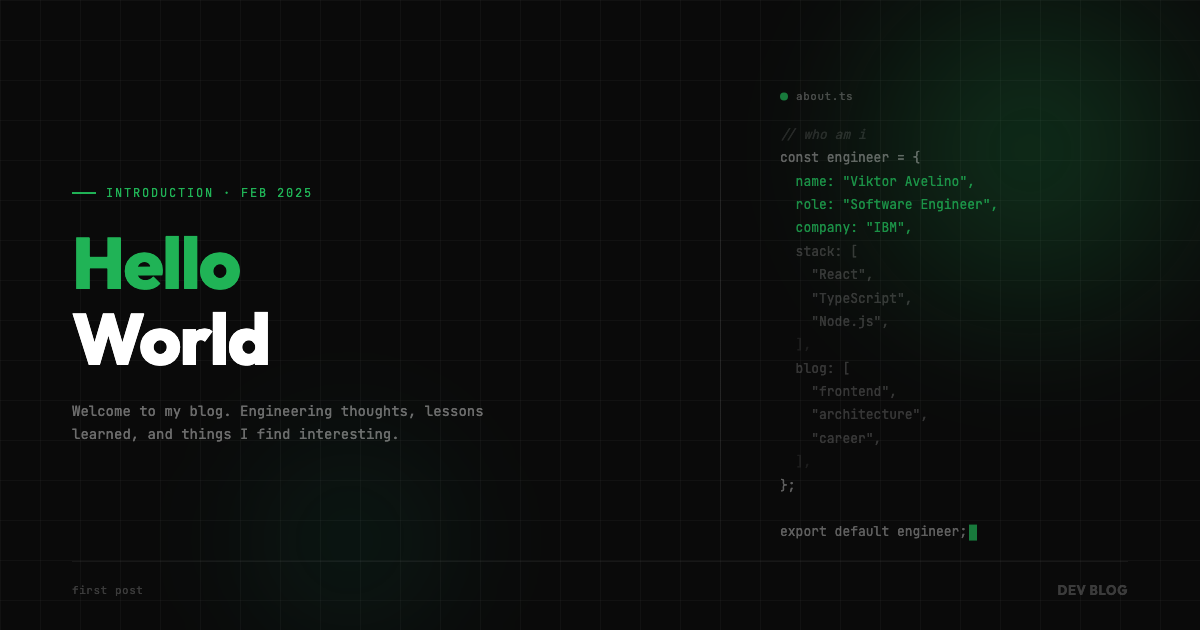Select the "Software Engineer" role value
This screenshot has width=1200, height=630.
920,205
